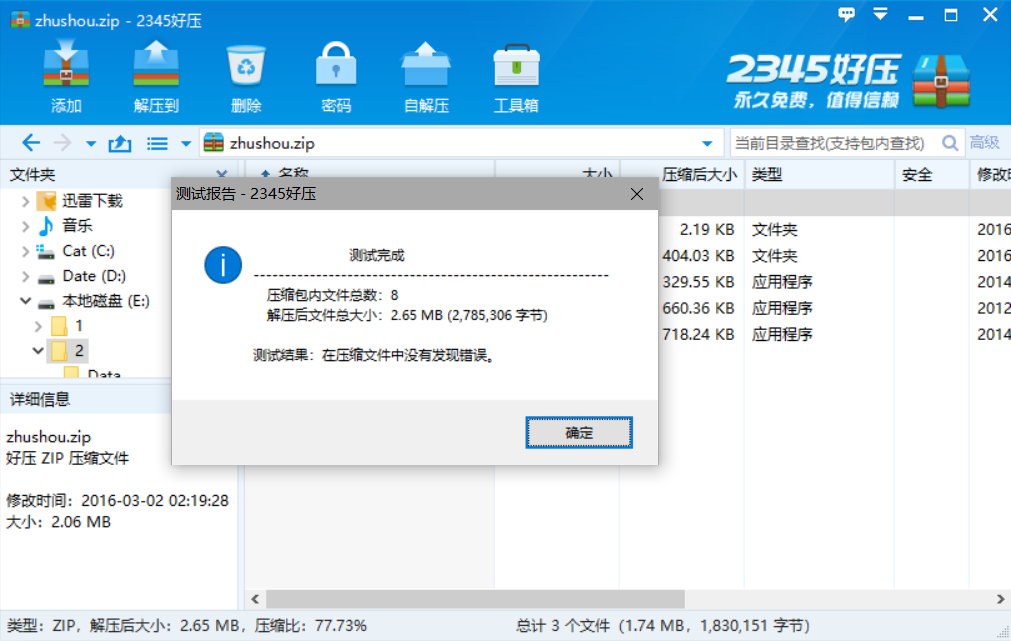Viewport: 1011px width, 641px height.
Task: Open the title bar menu triangle
Action: tap(880, 14)
